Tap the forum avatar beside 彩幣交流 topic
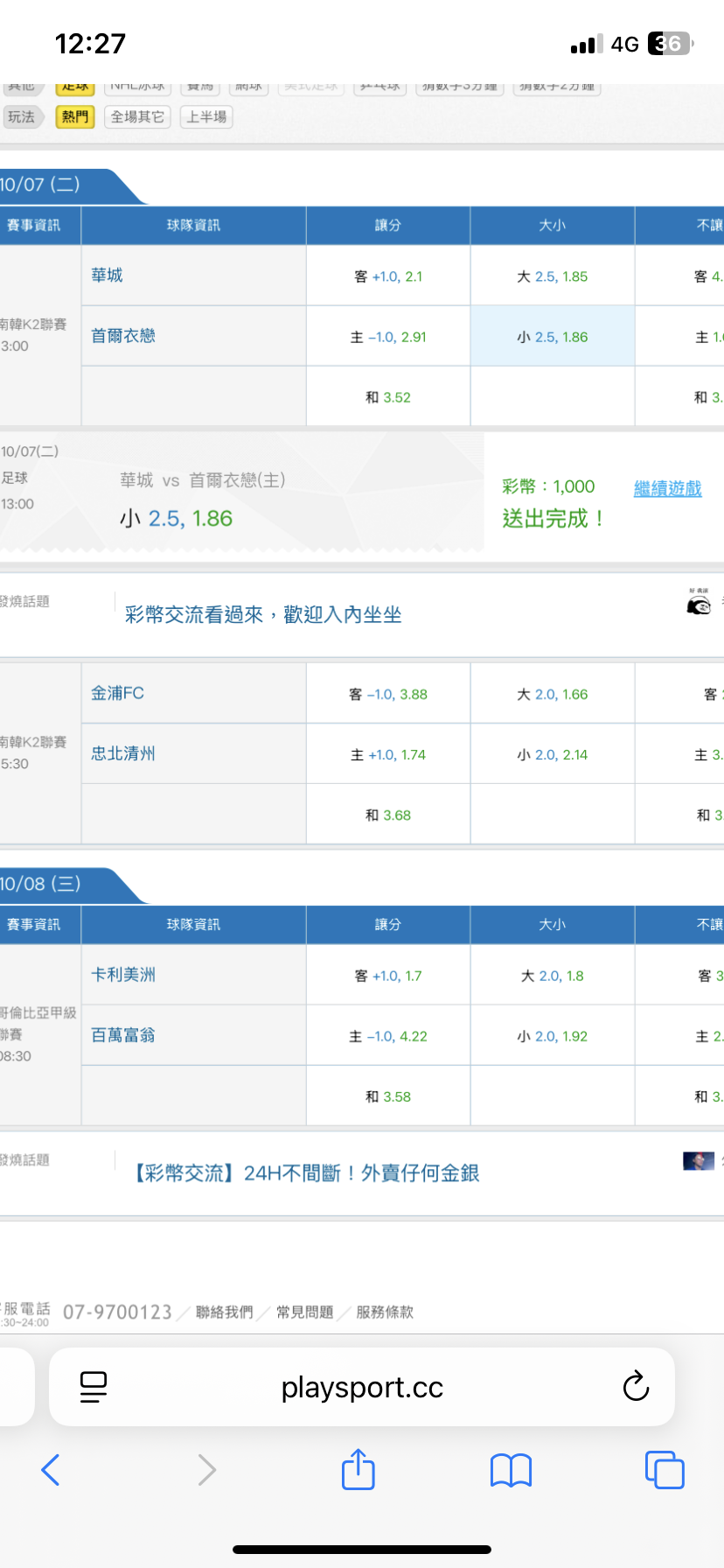This screenshot has height=1568, width=724. pyautogui.click(x=699, y=604)
